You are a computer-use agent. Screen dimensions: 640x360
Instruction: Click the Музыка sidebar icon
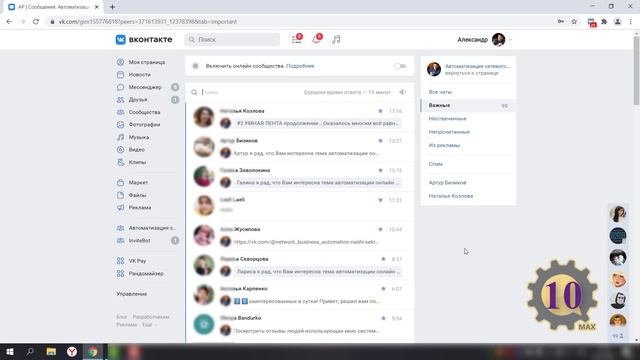coord(120,137)
